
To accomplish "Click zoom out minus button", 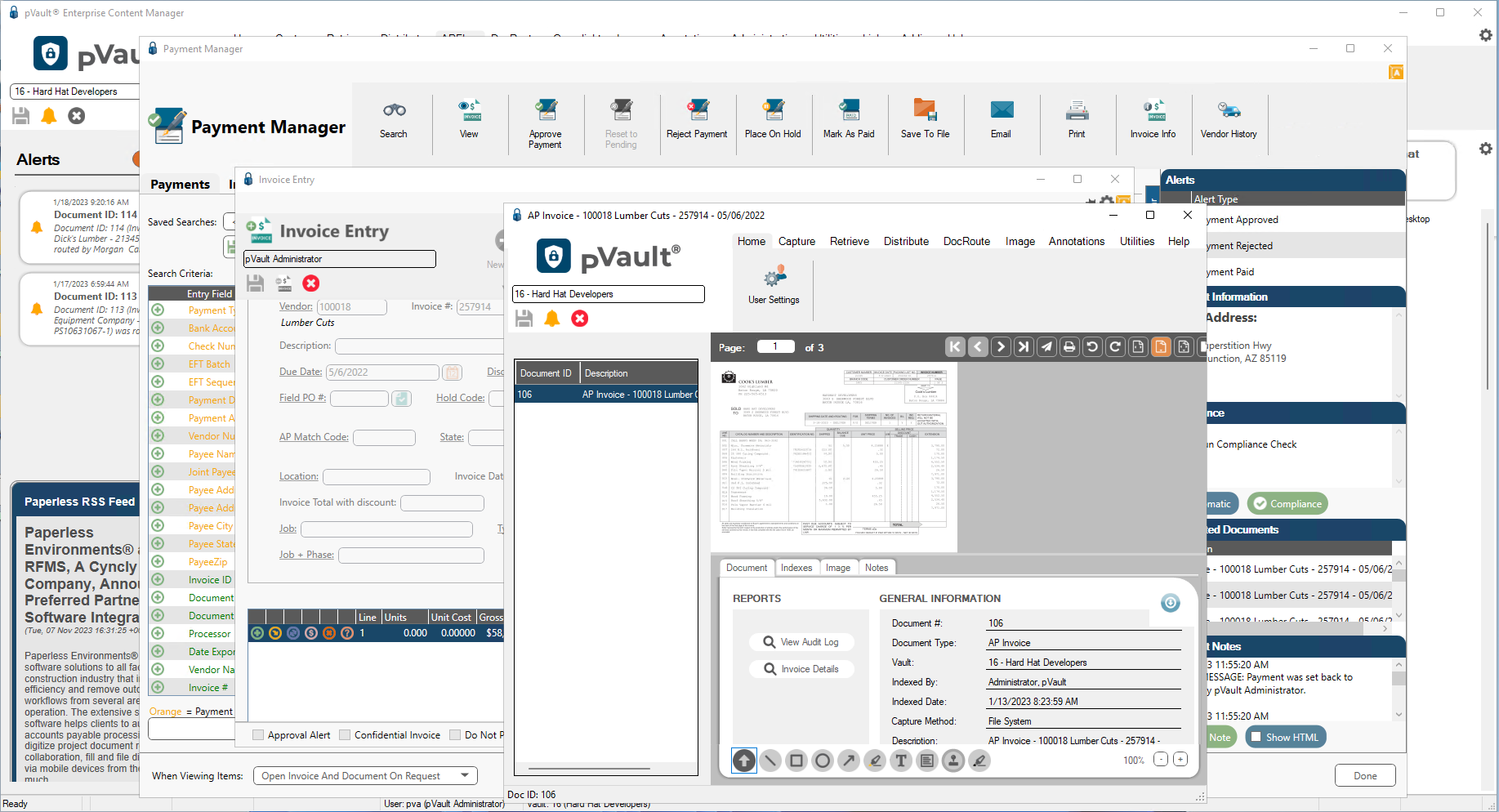I will pyautogui.click(x=1160, y=760).
